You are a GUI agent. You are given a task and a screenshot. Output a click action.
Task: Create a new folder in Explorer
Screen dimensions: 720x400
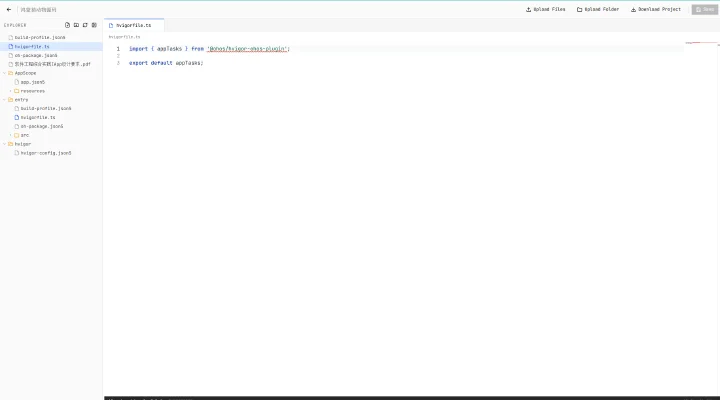[76, 25]
